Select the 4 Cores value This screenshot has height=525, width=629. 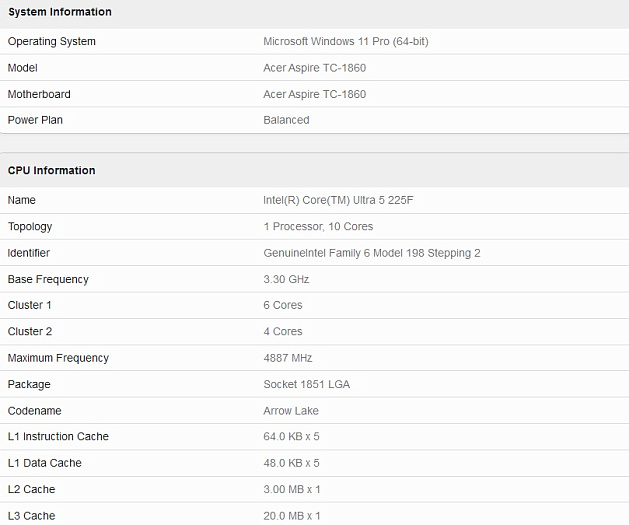pos(283,332)
